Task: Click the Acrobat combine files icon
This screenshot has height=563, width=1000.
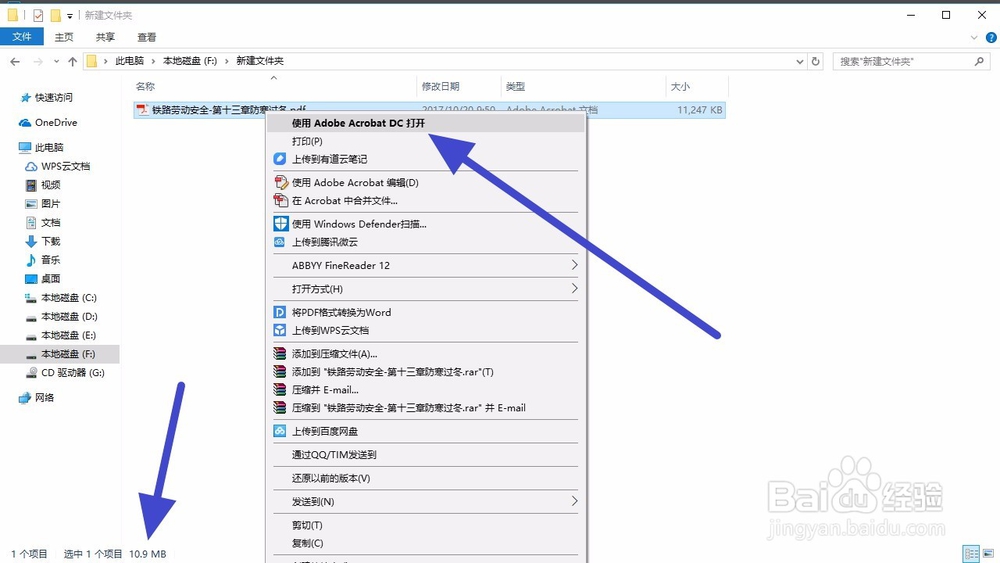Action: (280, 200)
